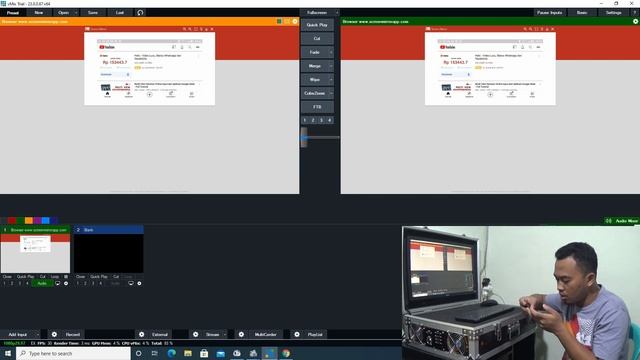Select the red input category color tab
The width and height of the screenshot is (640, 360).
coord(12,221)
